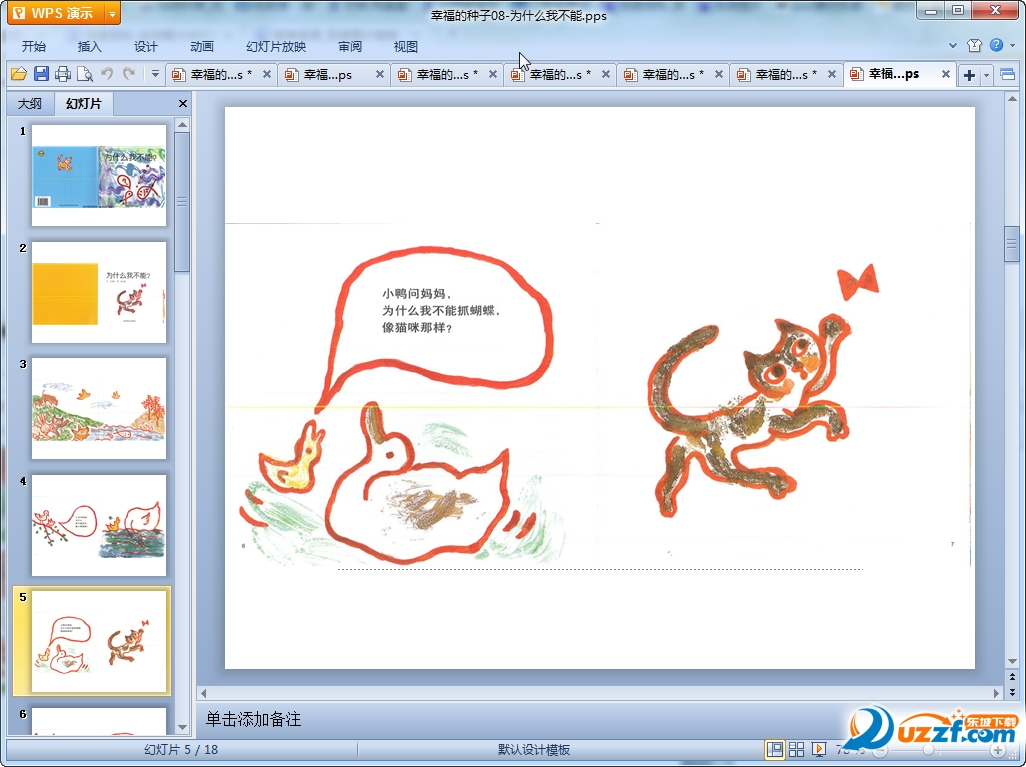Click the WPS 演示 application button

56,13
